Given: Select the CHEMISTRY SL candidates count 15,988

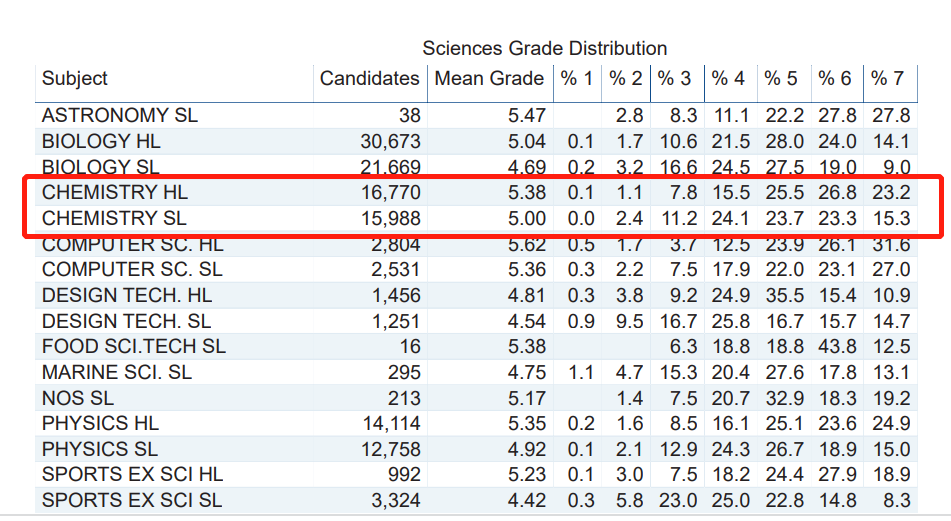Looking at the screenshot, I should pos(390,218).
